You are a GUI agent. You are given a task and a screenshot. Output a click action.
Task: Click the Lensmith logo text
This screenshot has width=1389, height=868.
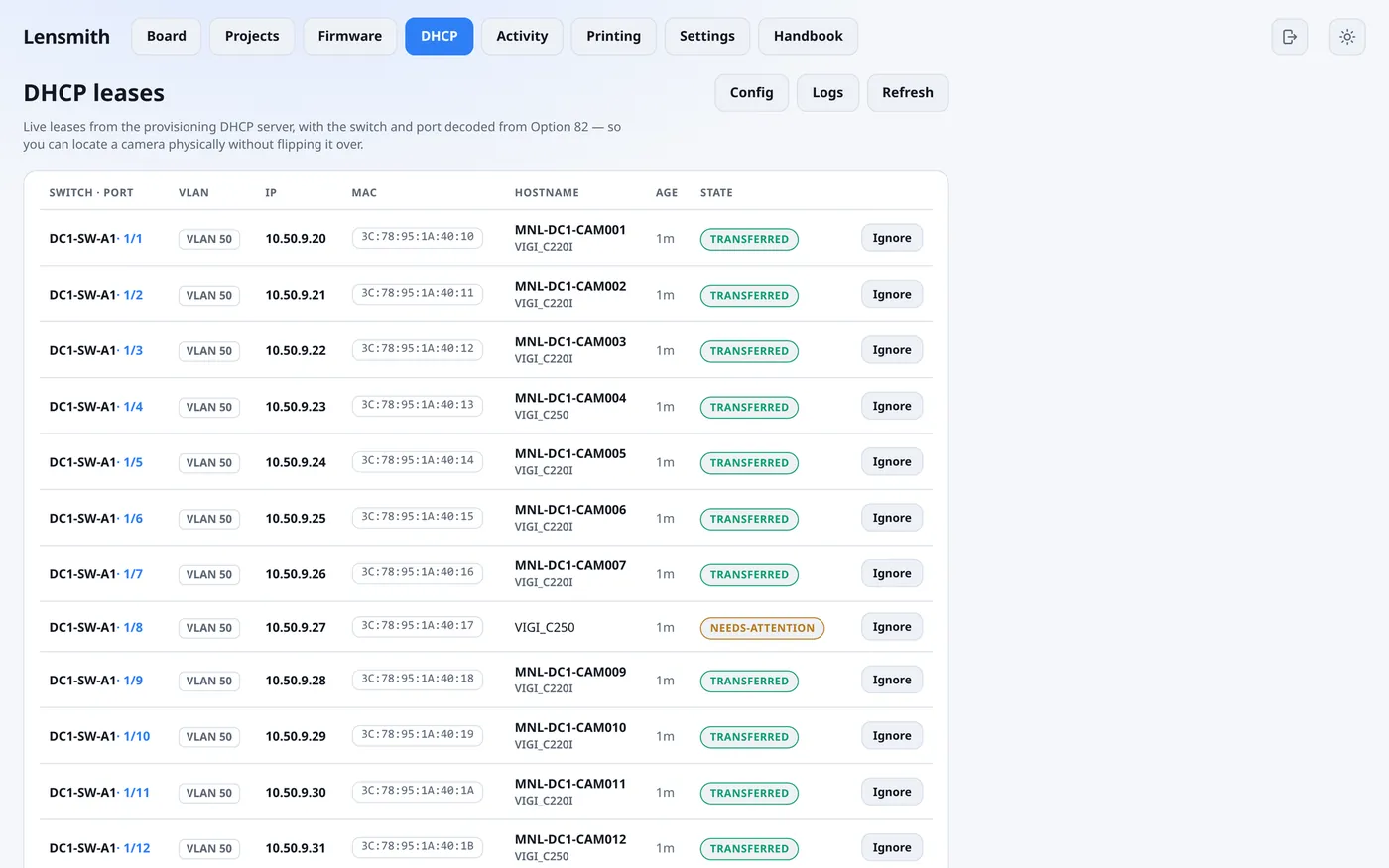66,37
